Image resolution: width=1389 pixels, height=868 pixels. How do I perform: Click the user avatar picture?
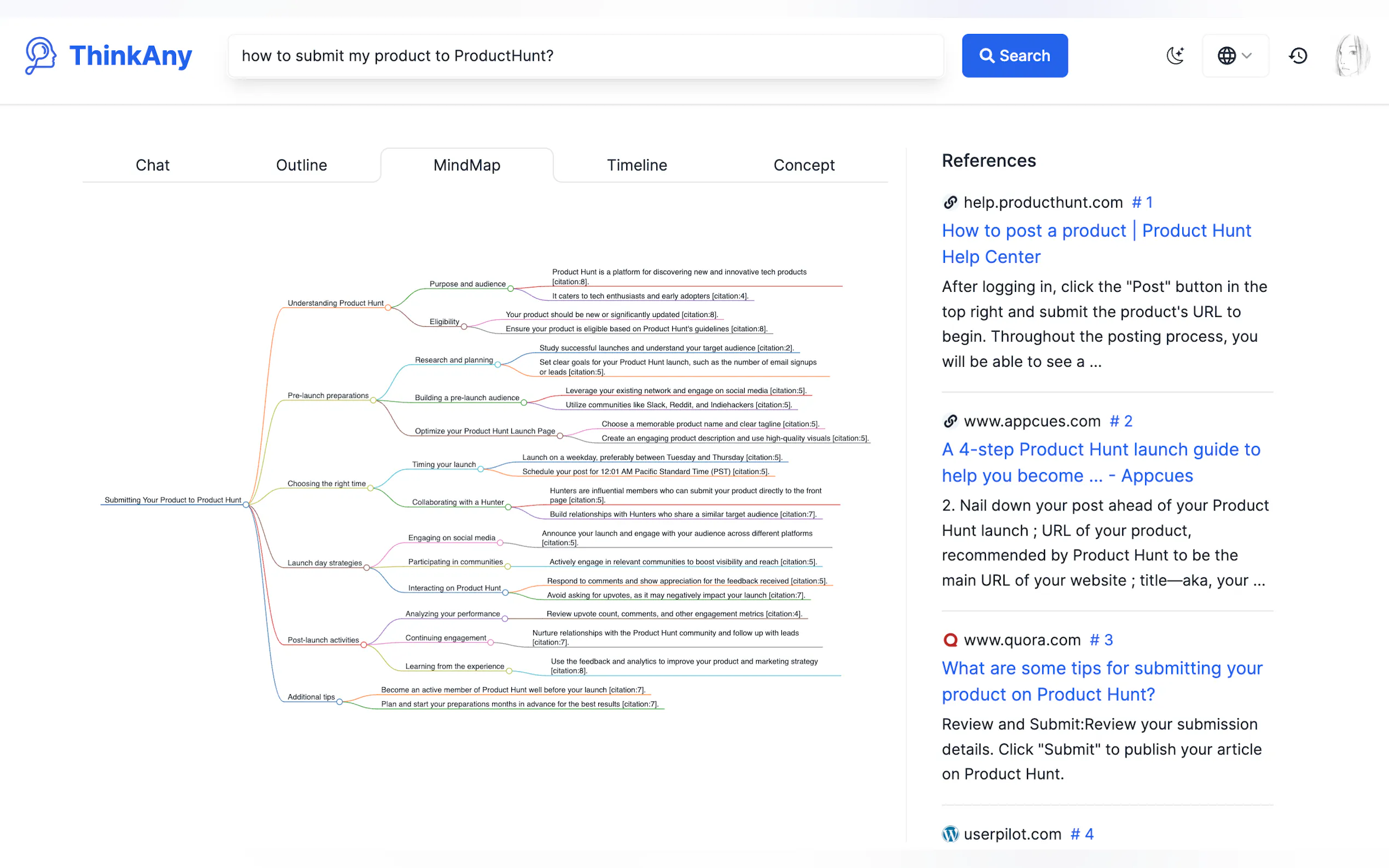pyautogui.click(x=1352, y=56)
